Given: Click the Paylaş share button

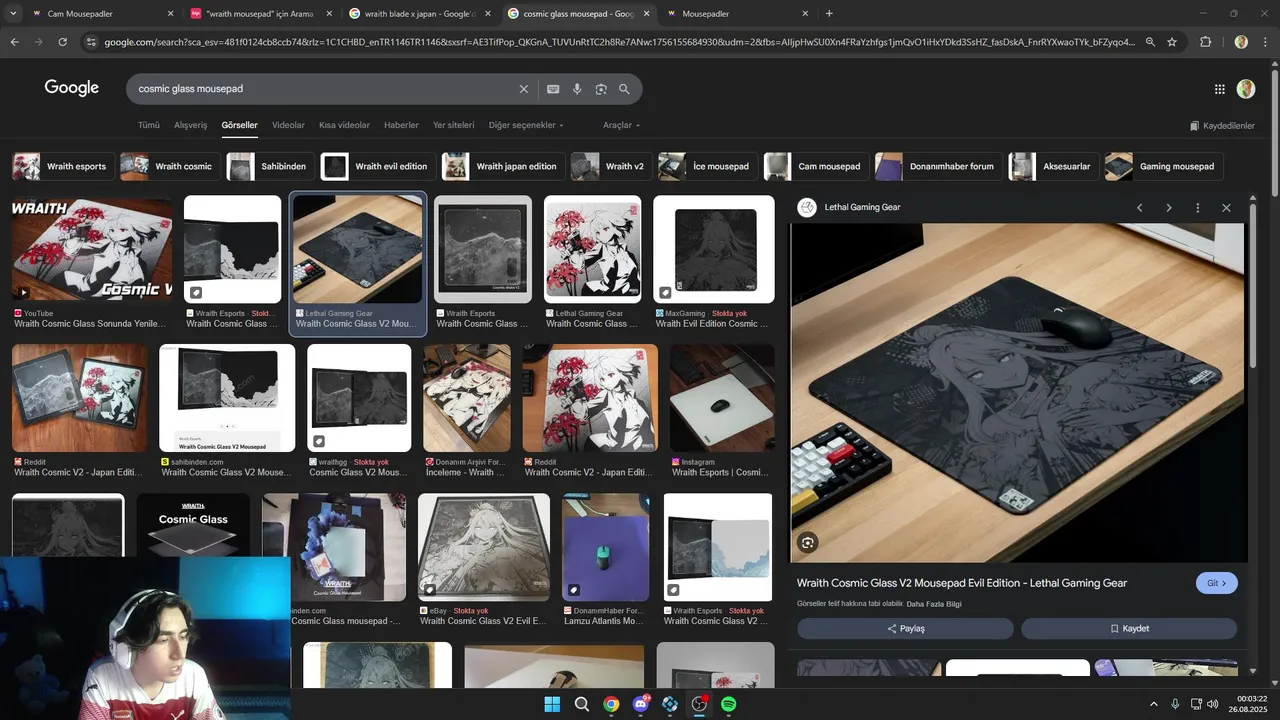Looking at the screenshot, I should (905, 629).
